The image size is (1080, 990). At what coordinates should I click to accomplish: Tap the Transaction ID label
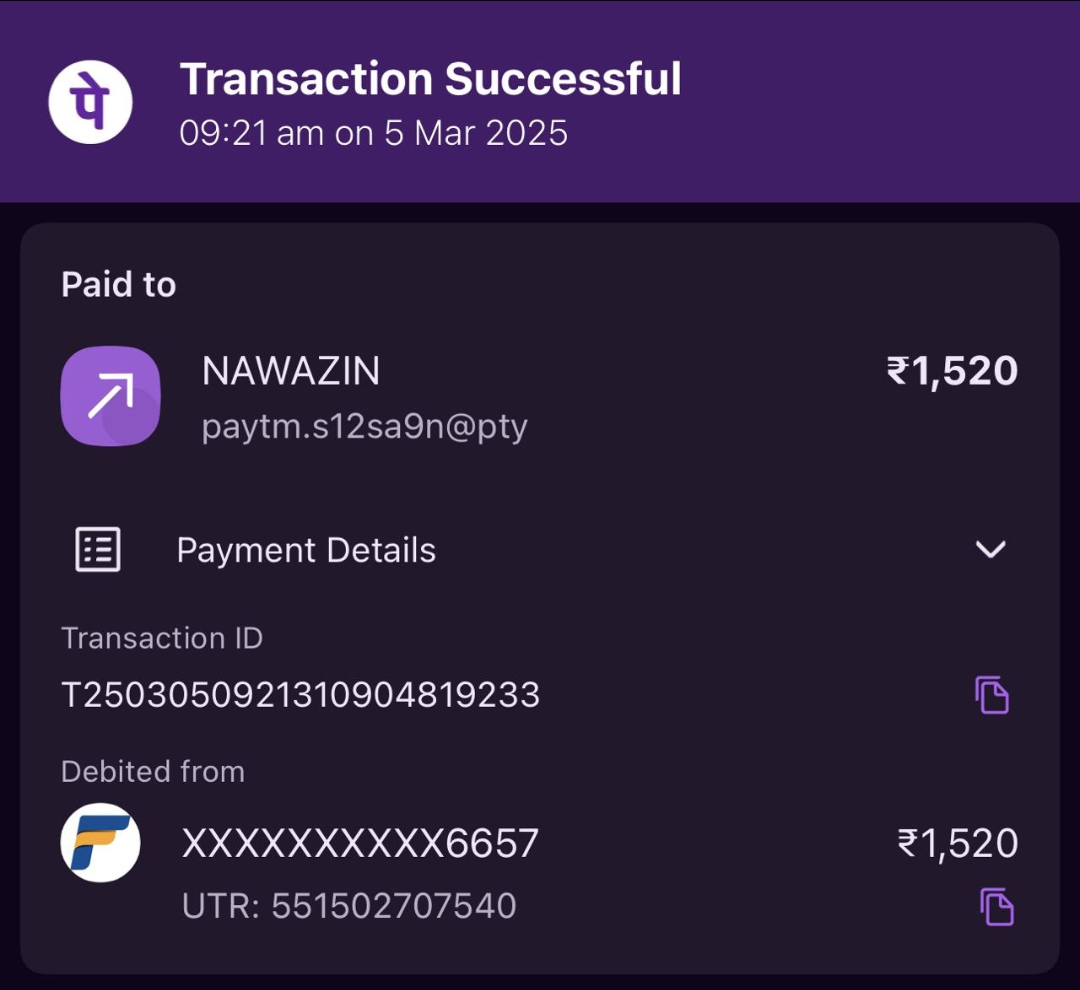[162, 638]
